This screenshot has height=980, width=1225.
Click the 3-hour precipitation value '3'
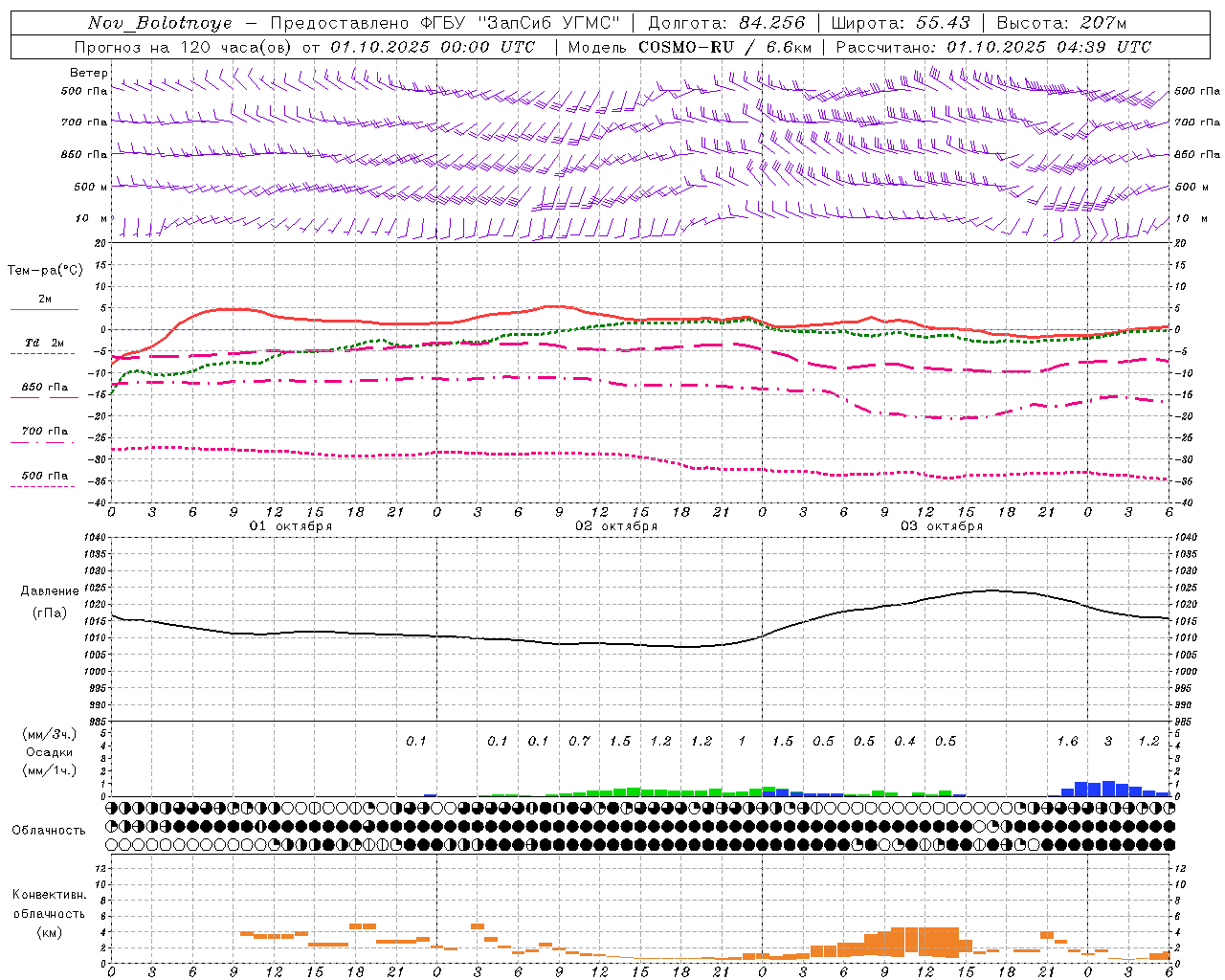click(1108, 741)
